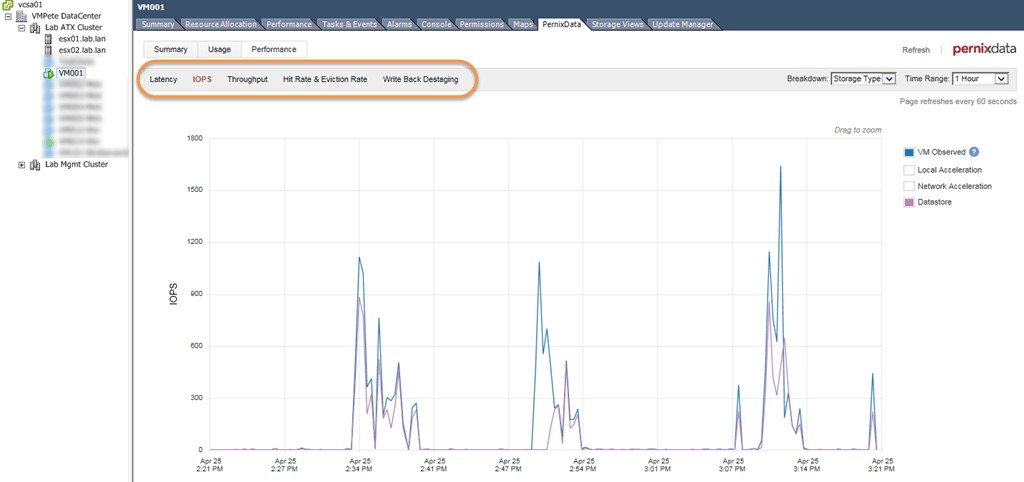Viewport: 1024px width, 482px height.
Task: Click the esx01.lab.lan host icon
Action: (48, 39)
